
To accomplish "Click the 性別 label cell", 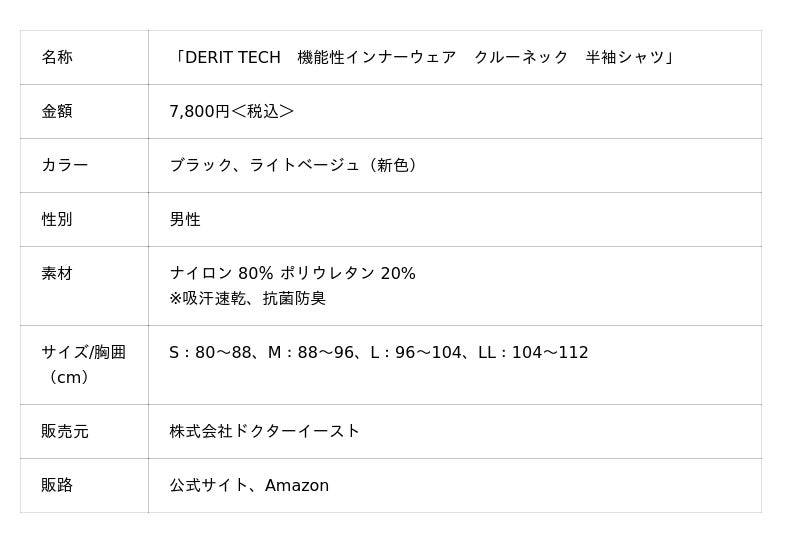I will coord(57,219).
